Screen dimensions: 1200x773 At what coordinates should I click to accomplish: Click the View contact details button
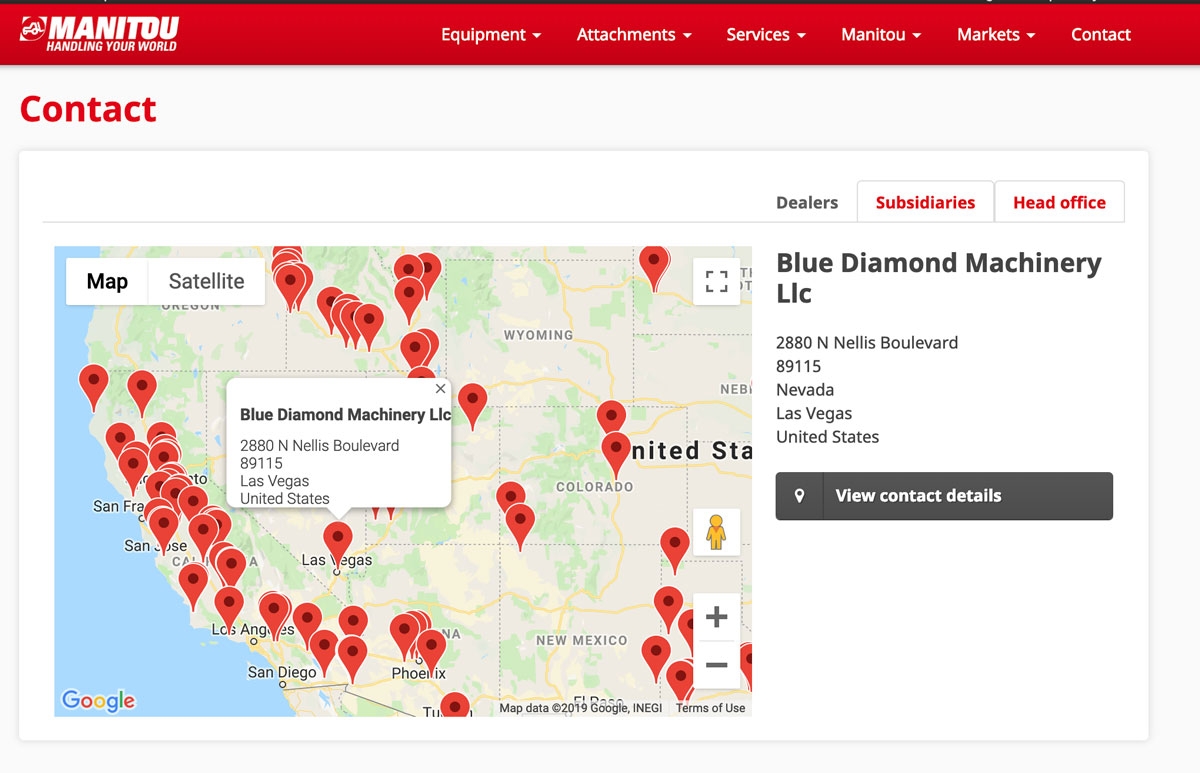(x=944, y=496)
